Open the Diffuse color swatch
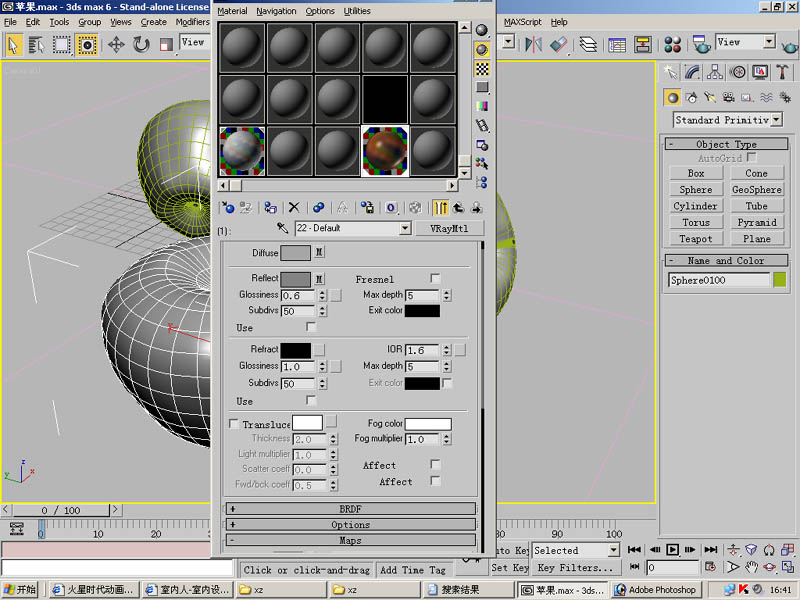 click(295, 253)
